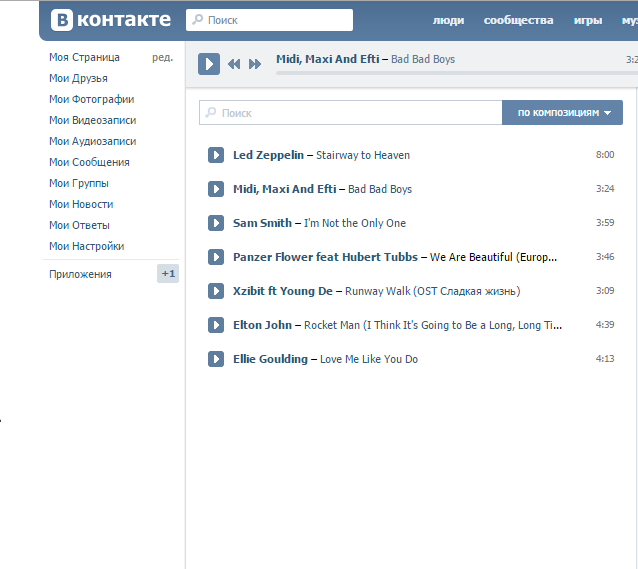Image resolution: width=638 pixels, height=569 pixels.
Task: Click 'Led Zeppelin' artist name
Action: coord(268,155)
